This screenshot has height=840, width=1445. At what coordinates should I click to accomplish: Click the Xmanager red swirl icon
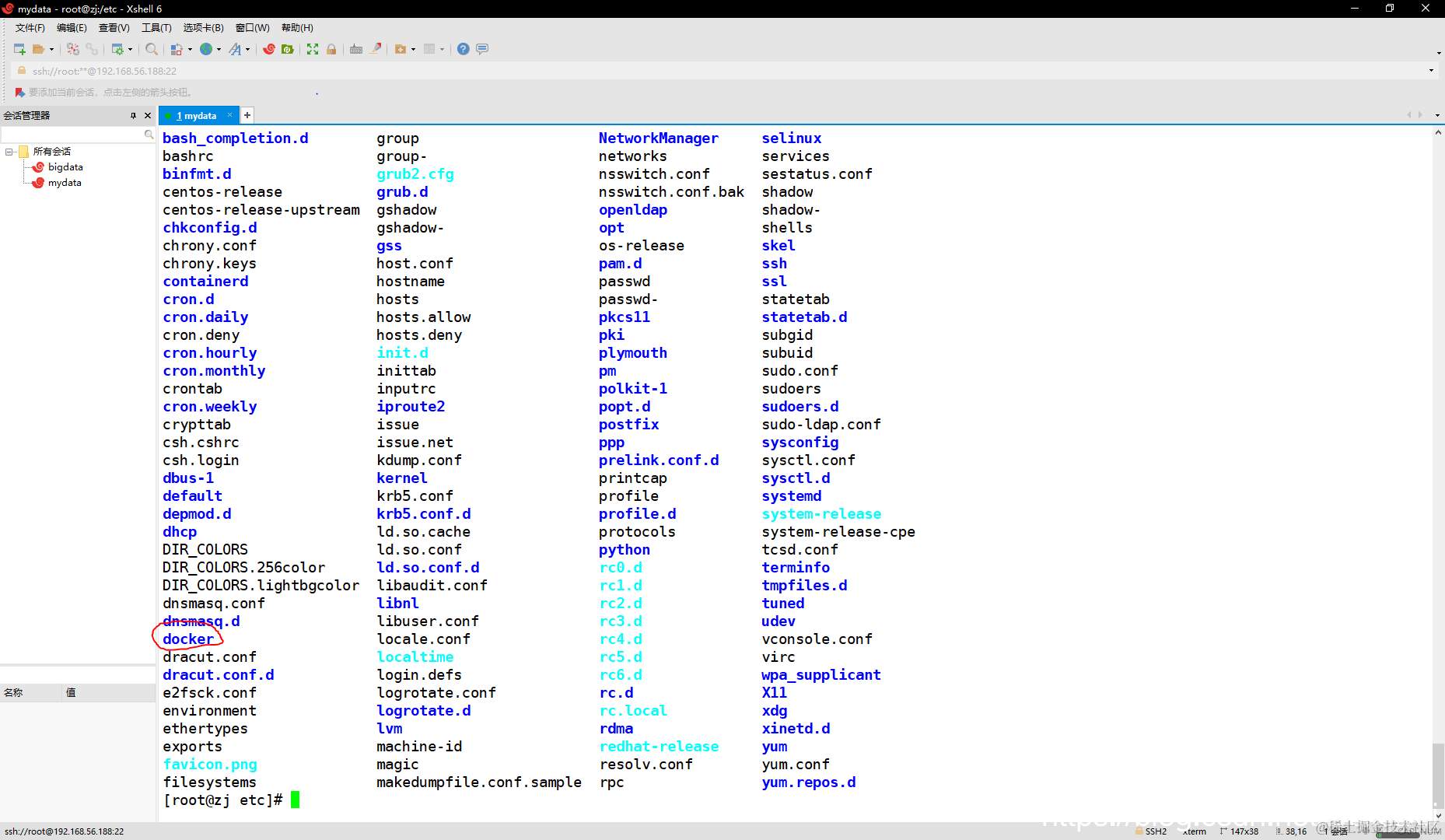pos(269,49)
